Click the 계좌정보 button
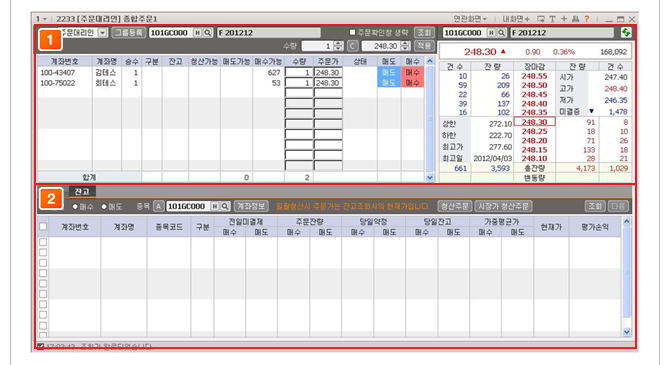Image resolution: width=670 pixels, height=365 pixels. 251,206
